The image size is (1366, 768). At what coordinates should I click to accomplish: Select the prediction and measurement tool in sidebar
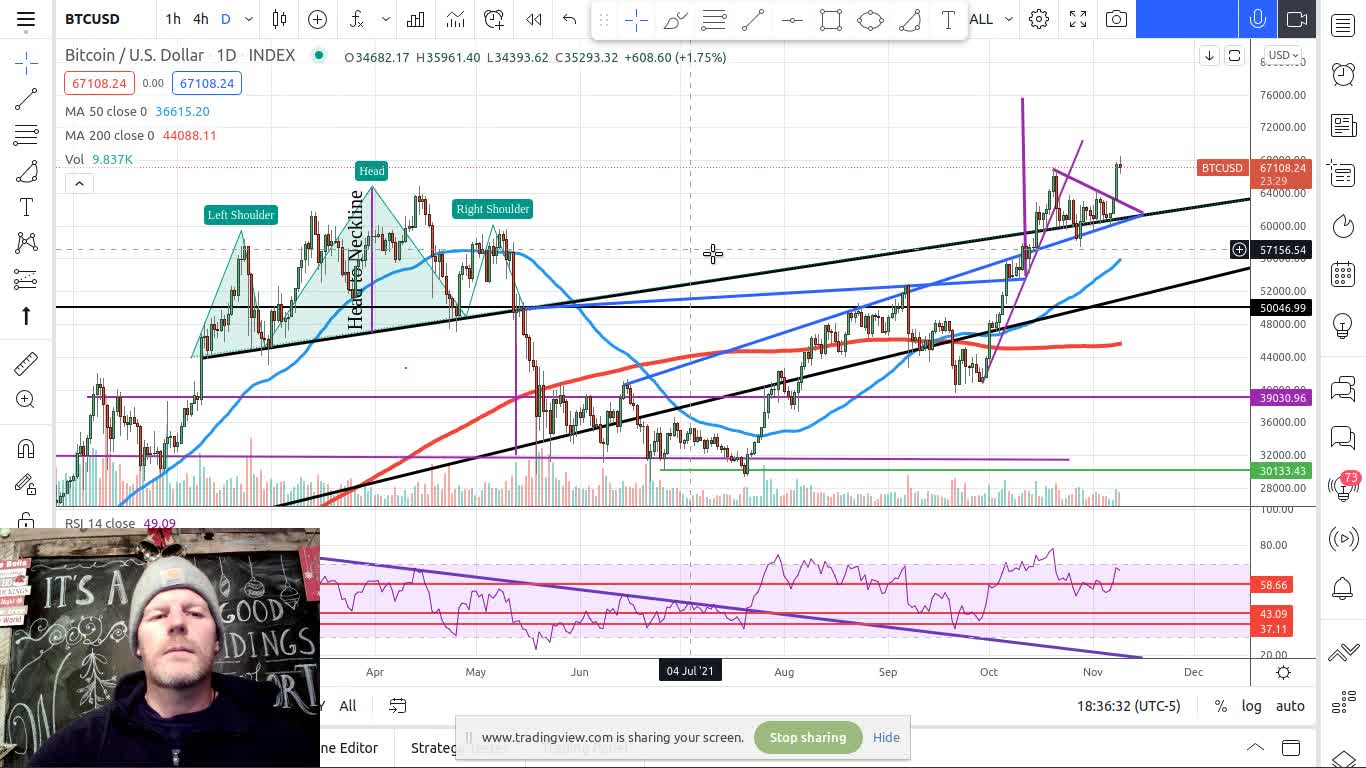(x=26, y=279)
